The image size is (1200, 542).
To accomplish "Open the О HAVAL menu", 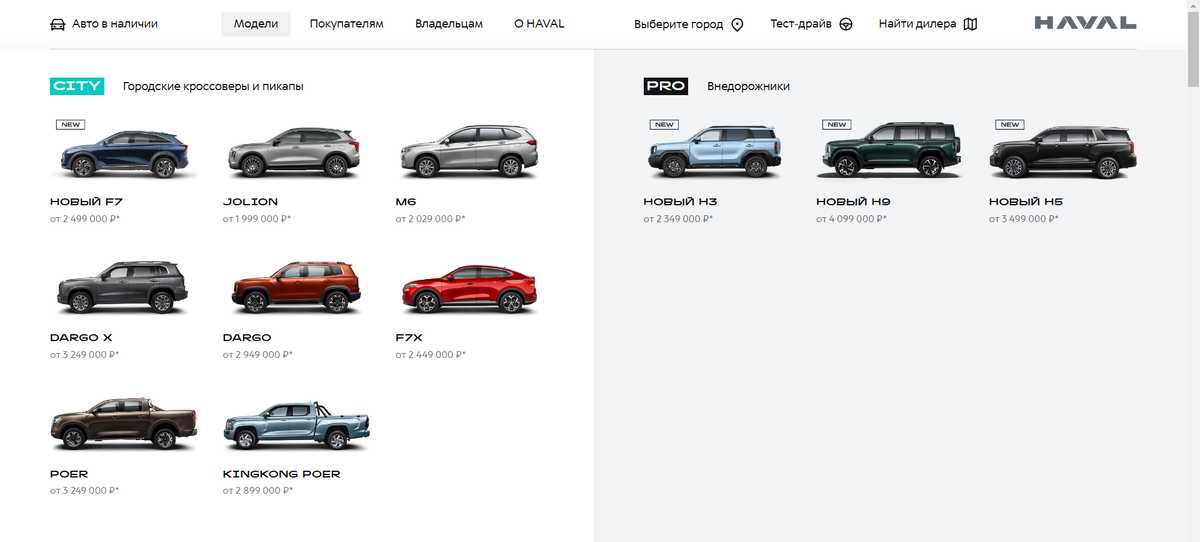I will click(539, 24).
